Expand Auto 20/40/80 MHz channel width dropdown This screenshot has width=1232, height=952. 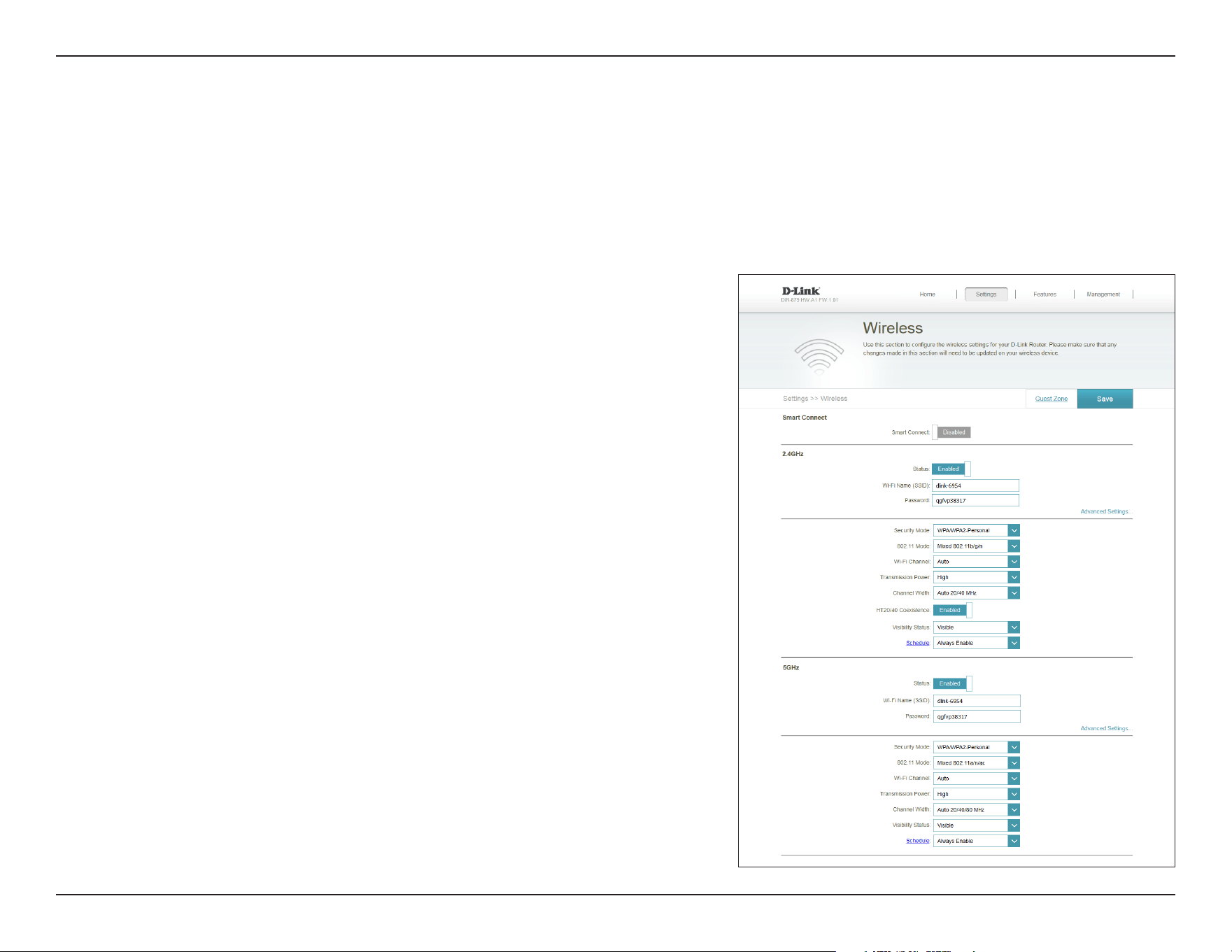[x=977, y=809]
